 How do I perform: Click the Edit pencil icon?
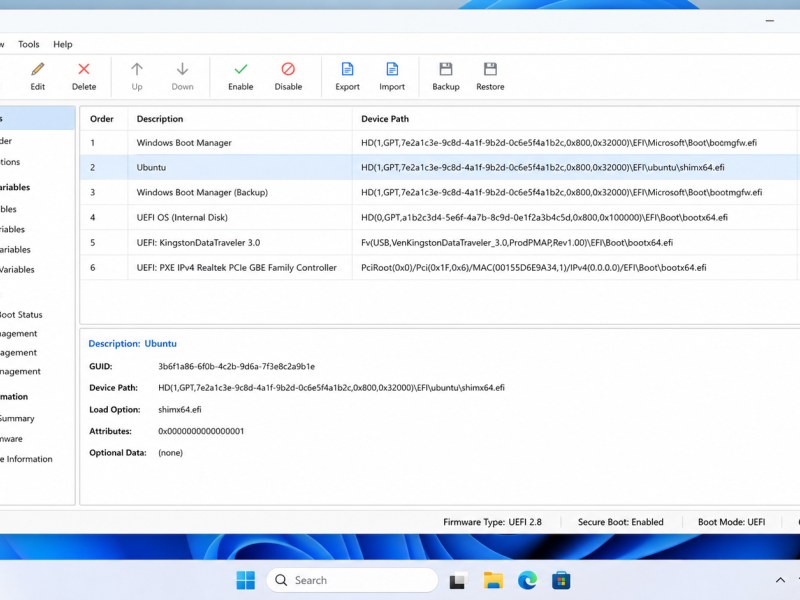pyautogui.click(x=38, y=69)
